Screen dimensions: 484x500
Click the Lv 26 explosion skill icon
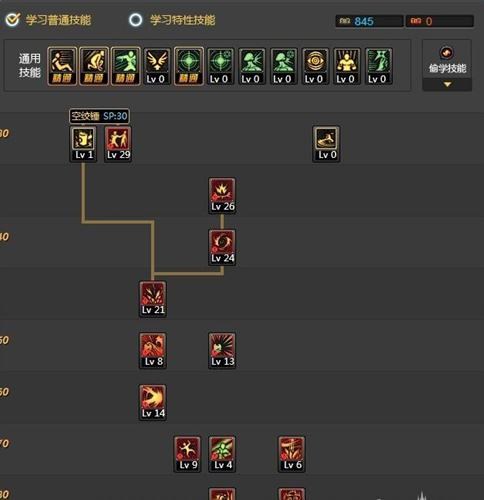(x=222, y=196)
